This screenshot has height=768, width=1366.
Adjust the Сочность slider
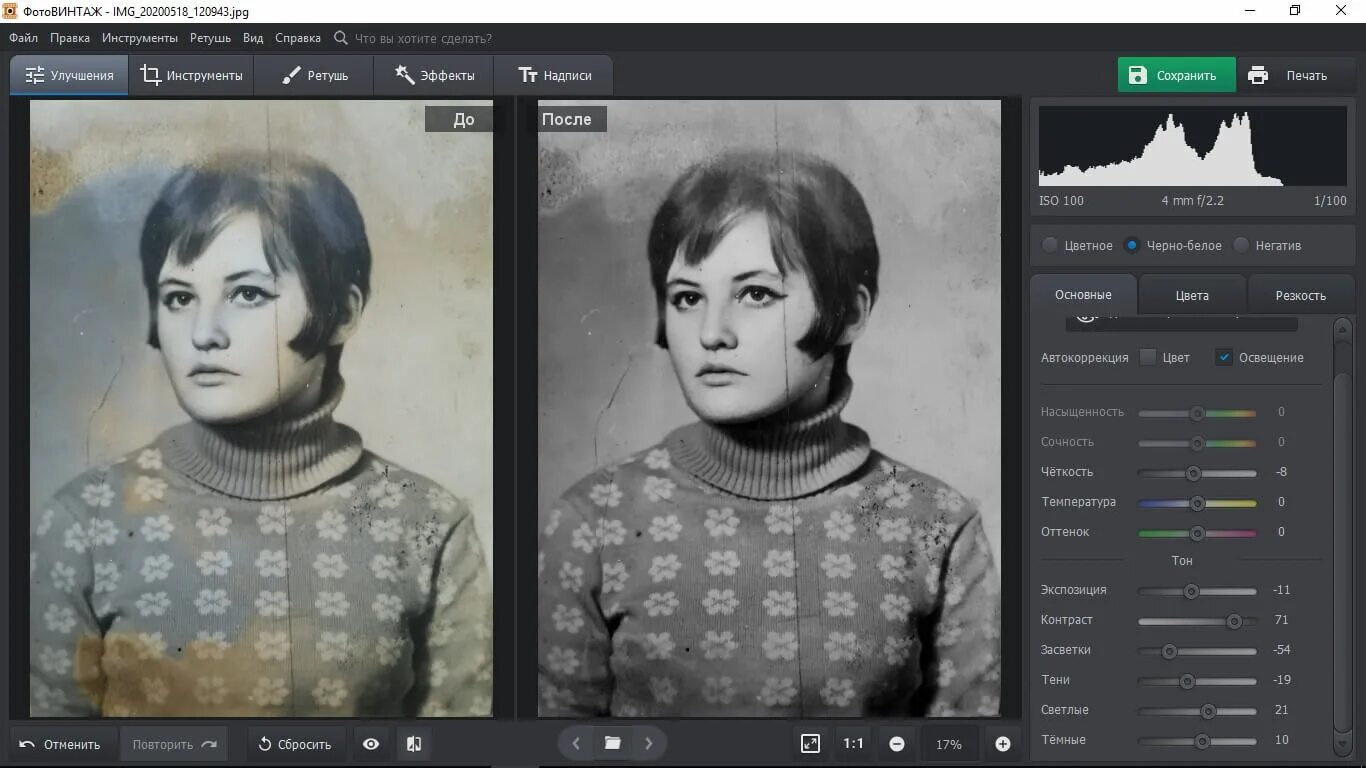point(1197,443)
